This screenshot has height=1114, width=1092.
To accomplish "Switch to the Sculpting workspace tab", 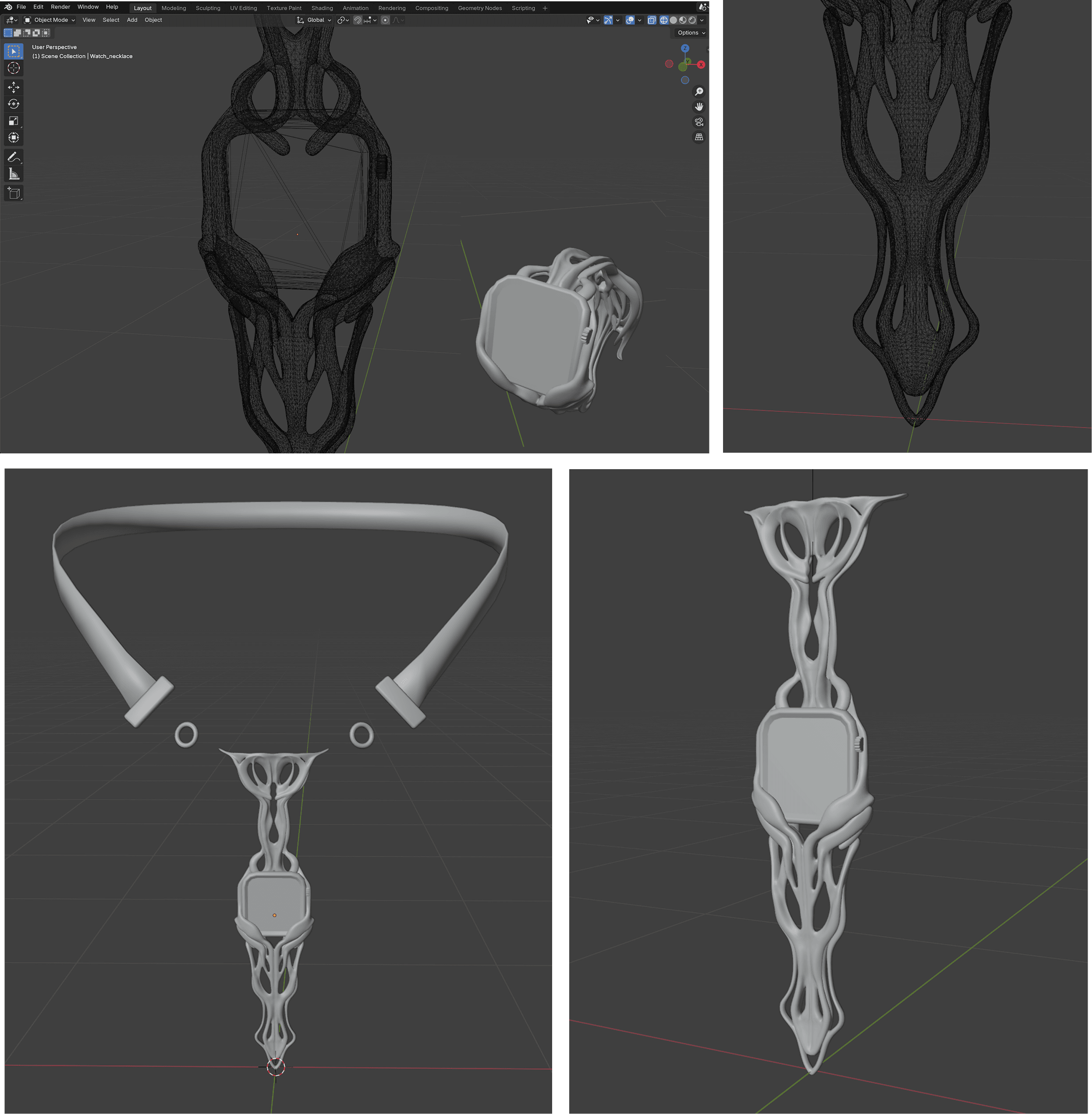I will (208, 8).
